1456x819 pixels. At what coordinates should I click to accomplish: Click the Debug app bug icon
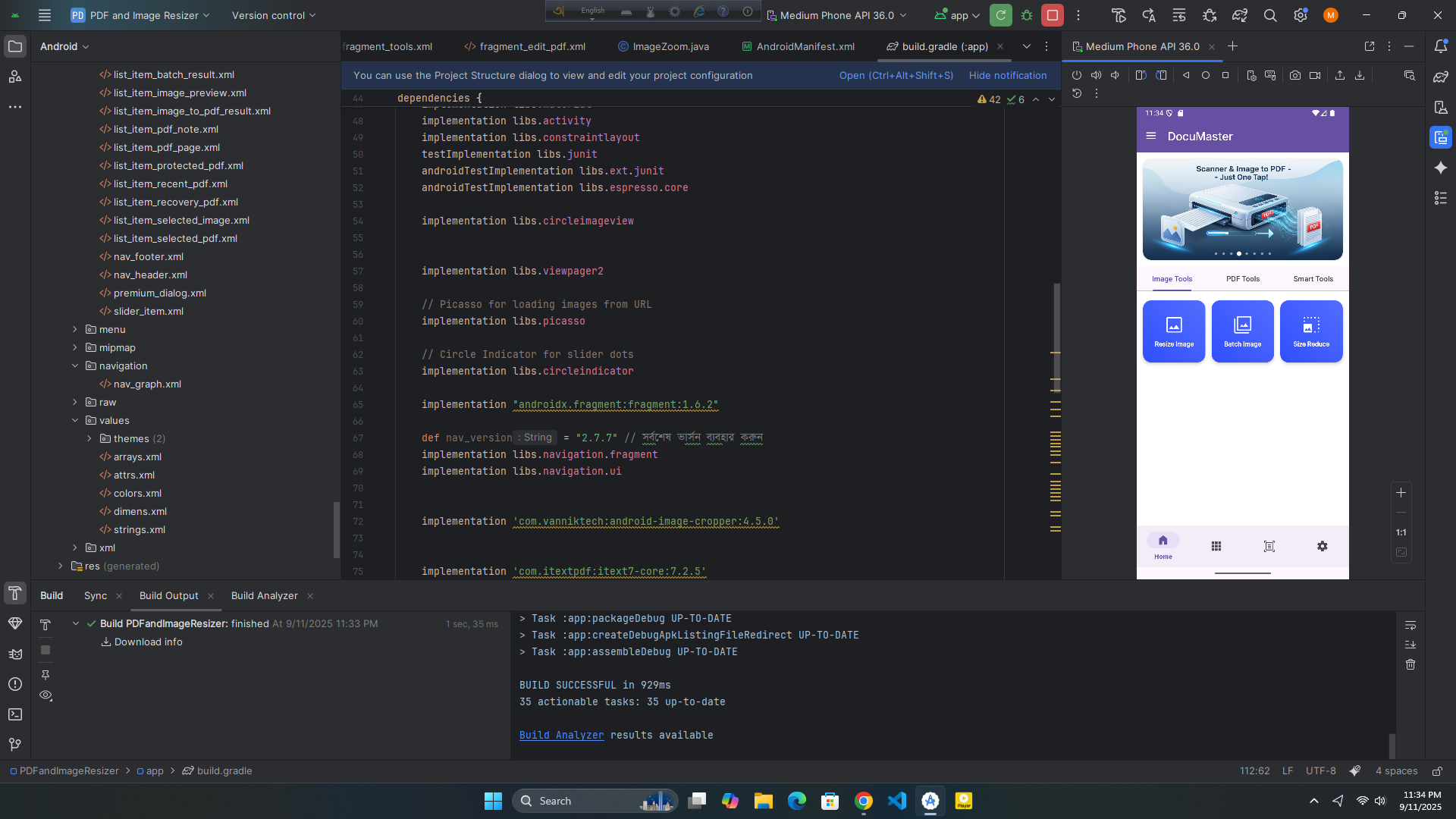click(x=1027, y=15)
